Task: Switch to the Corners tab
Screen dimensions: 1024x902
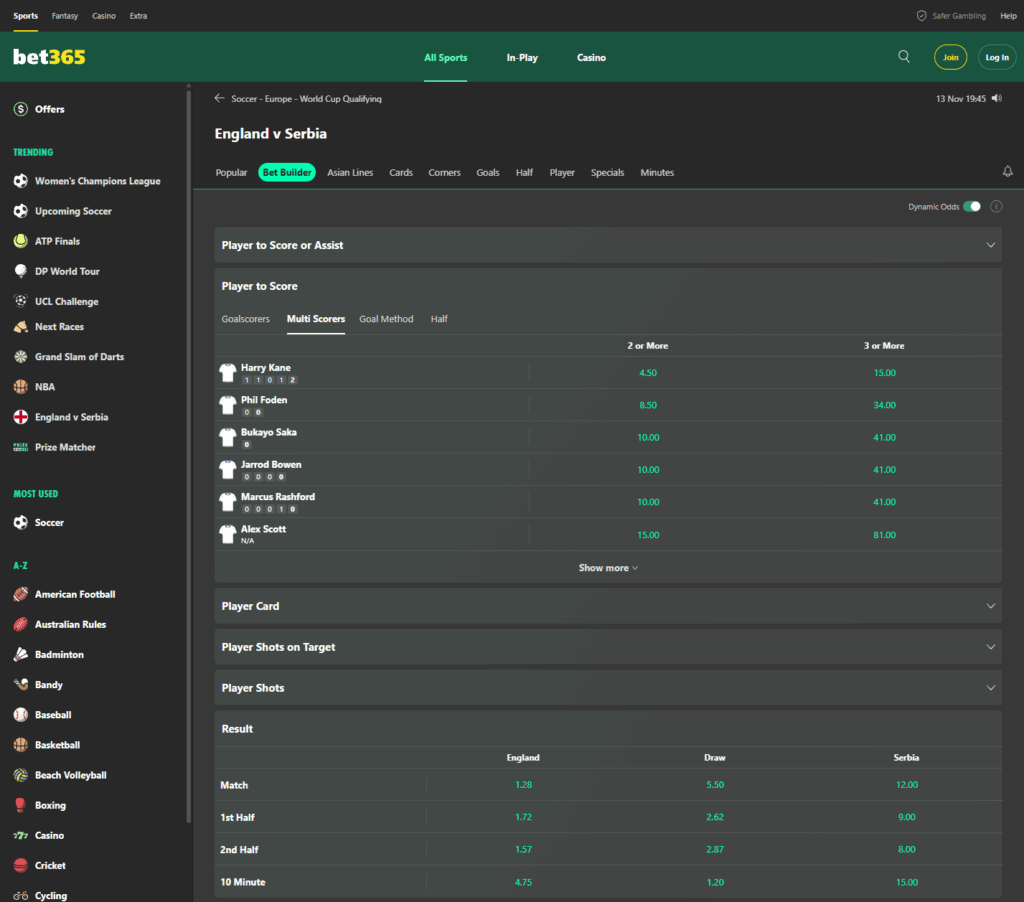Action: coord(444,172)
